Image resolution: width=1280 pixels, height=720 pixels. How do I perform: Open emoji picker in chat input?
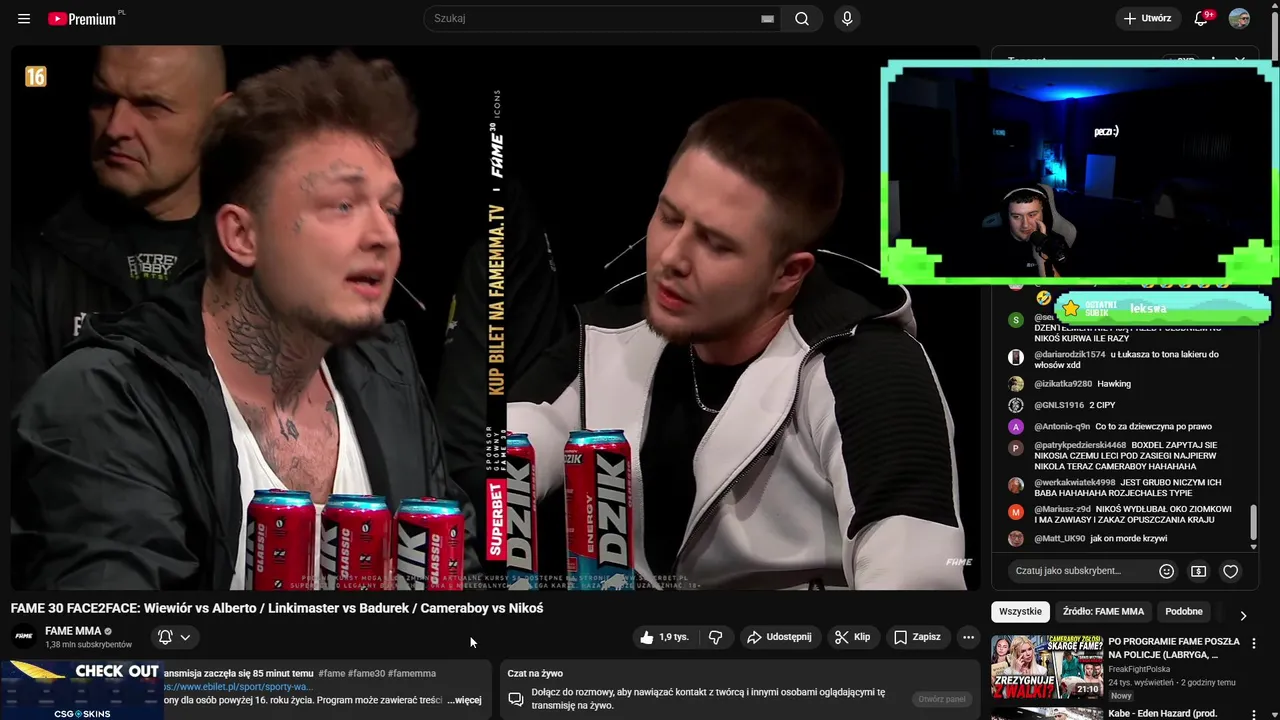[x=1166, y=571]
